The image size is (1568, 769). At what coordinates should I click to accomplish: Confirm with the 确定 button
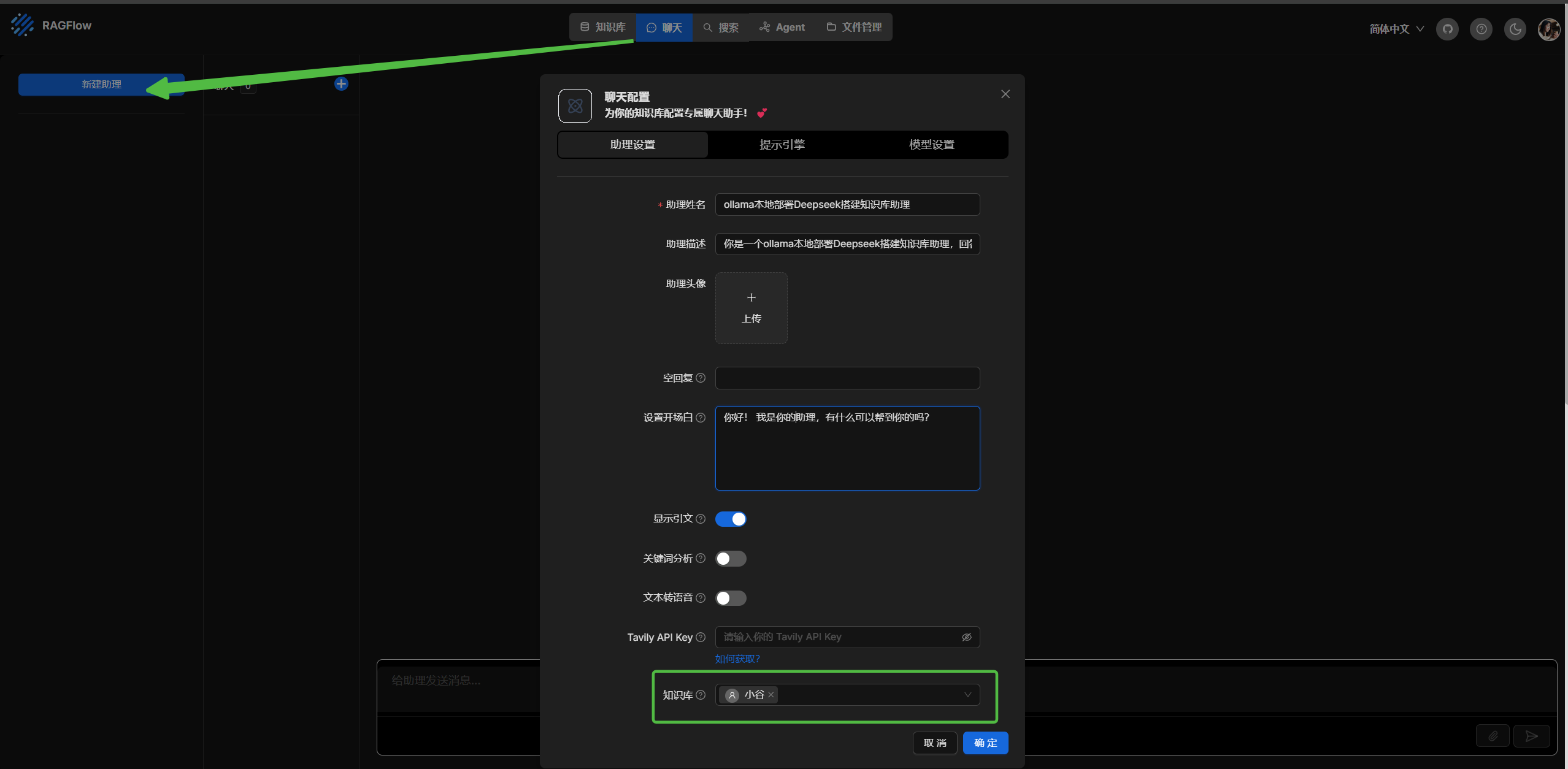[986, 743]
